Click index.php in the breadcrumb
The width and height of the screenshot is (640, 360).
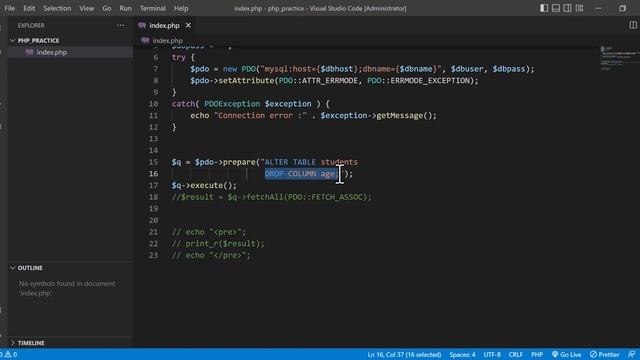[167, 40]
